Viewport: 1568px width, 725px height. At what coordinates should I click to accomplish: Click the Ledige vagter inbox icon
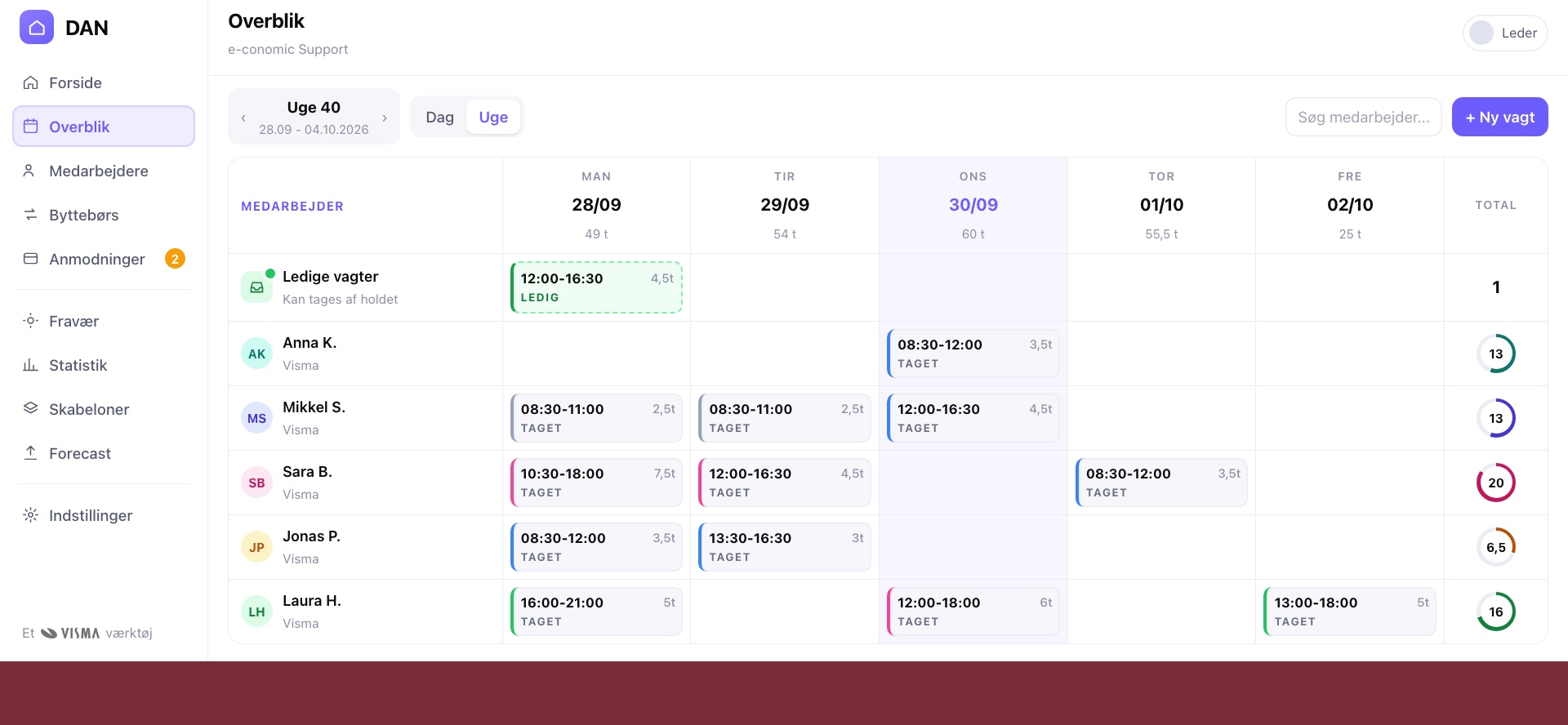pos(256,287)
